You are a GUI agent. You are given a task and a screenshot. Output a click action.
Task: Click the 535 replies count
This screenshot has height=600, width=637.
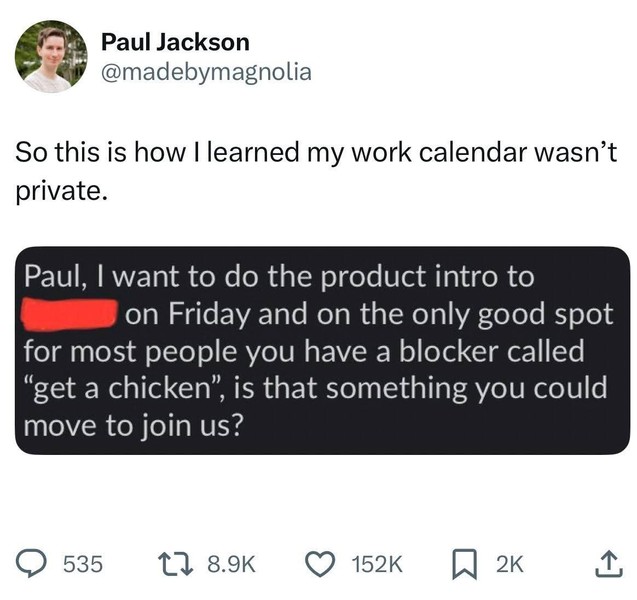83,563
